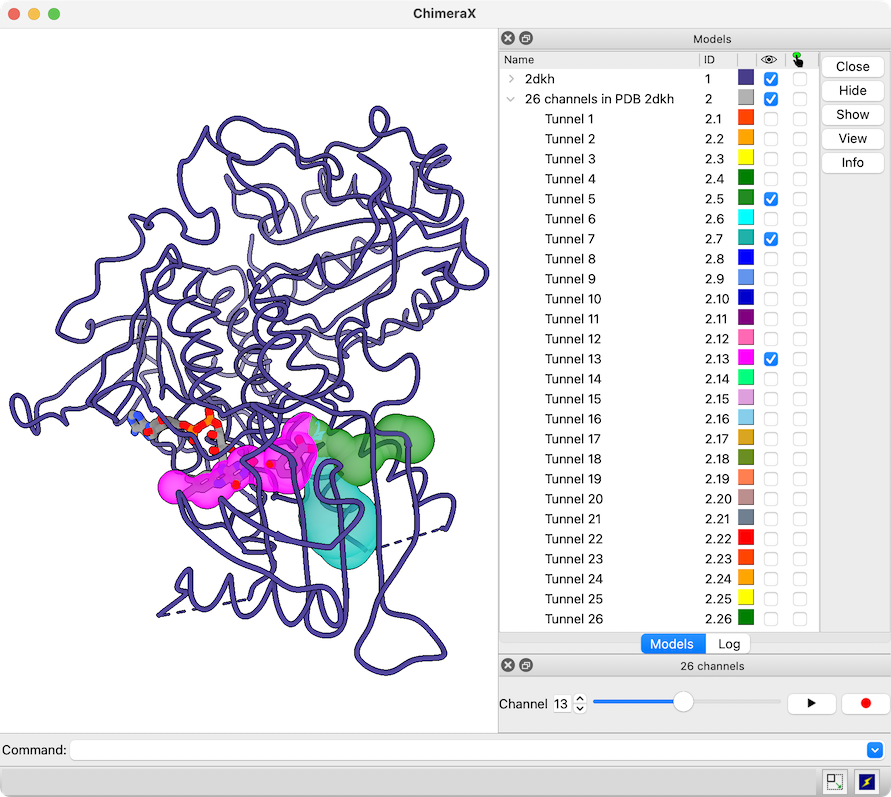Click the Info button
Image resolution: width=891 pixels, height=797 pixels.
(852, 162)
